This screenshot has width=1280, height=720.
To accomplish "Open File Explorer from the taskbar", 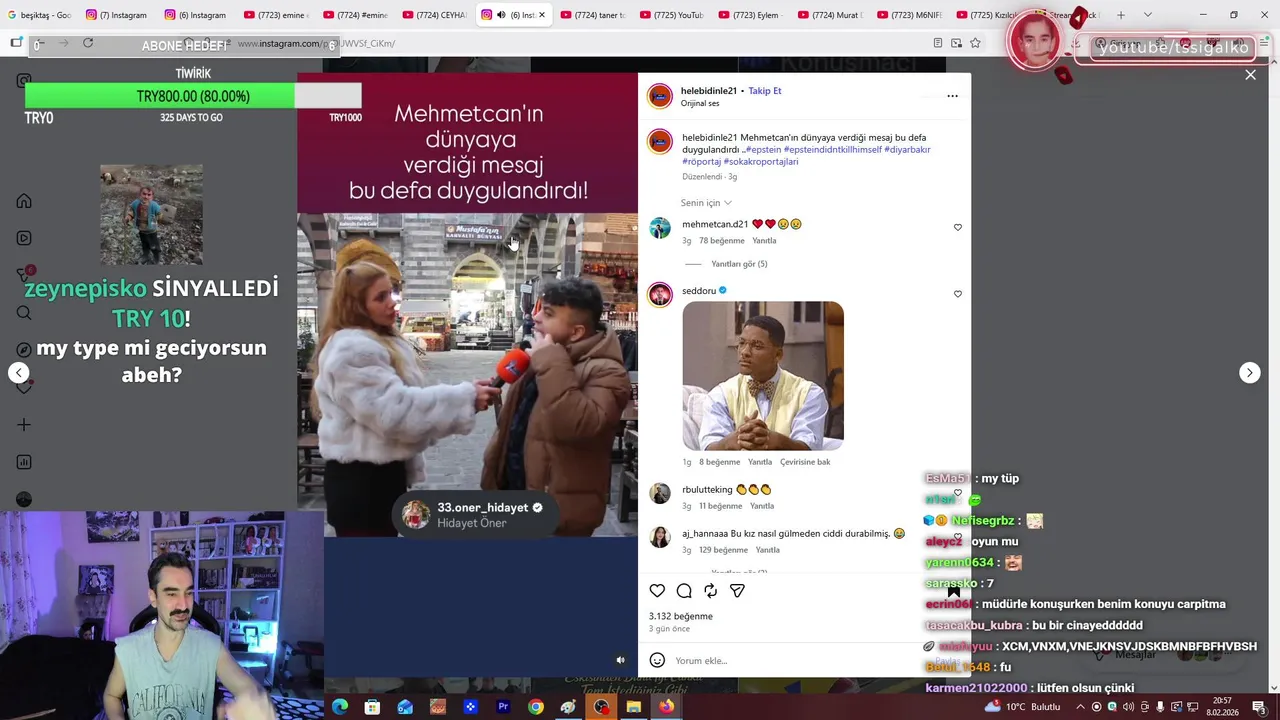I will click(x=633, y=707).
